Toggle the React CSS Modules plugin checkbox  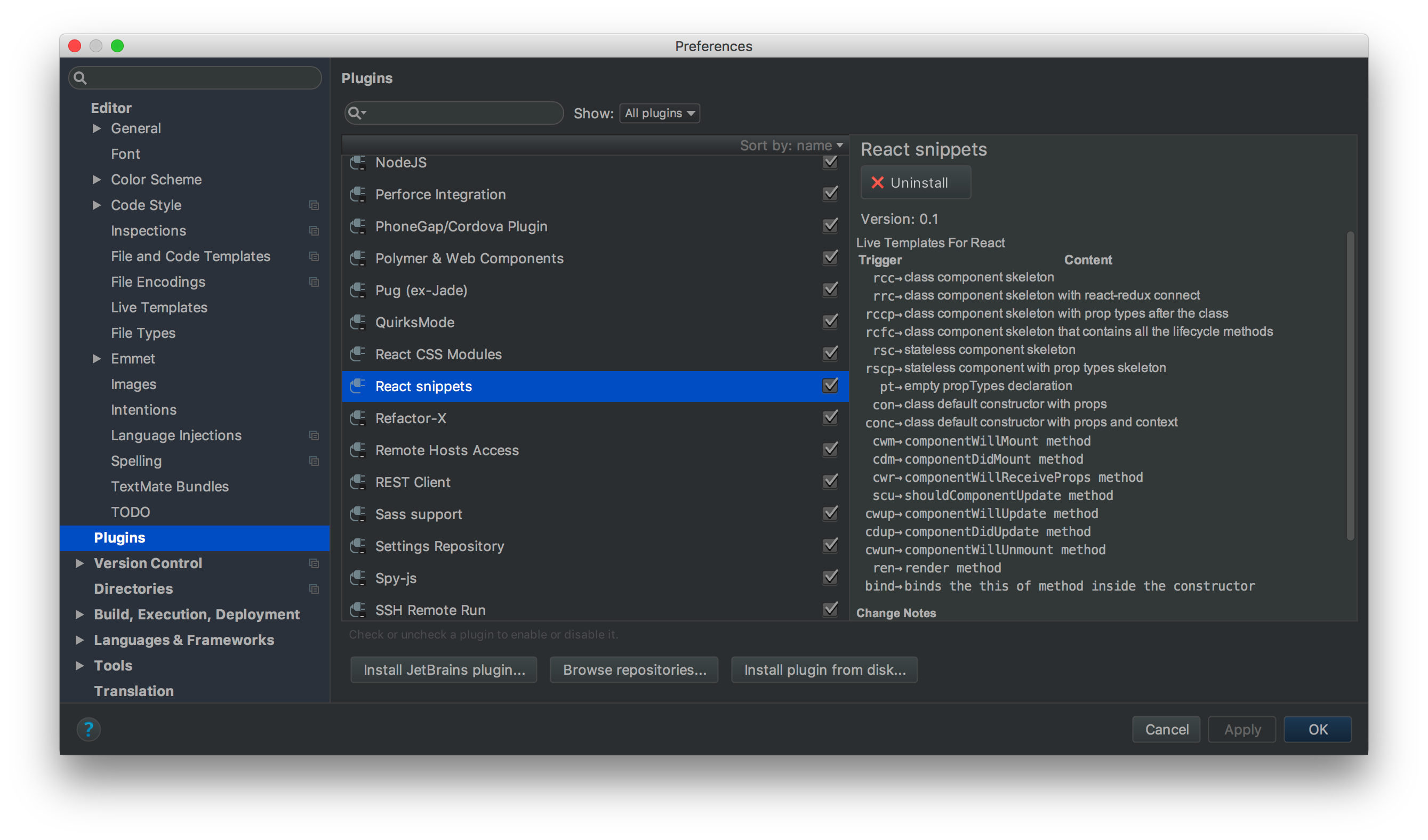(x=831, y=354)
